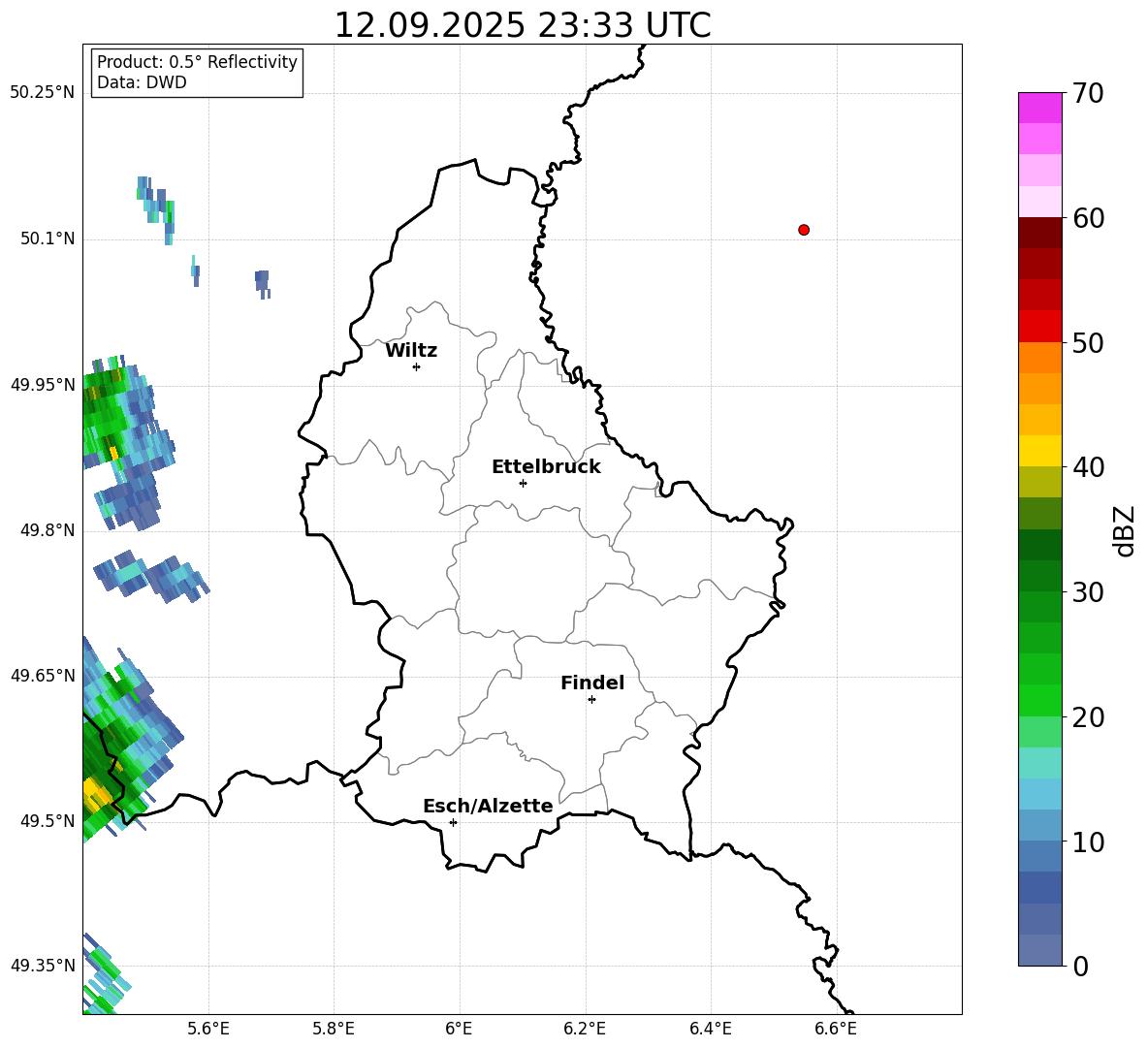Image resolution: width=1148 pixels, height=1048 pixels.
Task: Click the Esch/Alzette station cross marker
Action: 453,822
